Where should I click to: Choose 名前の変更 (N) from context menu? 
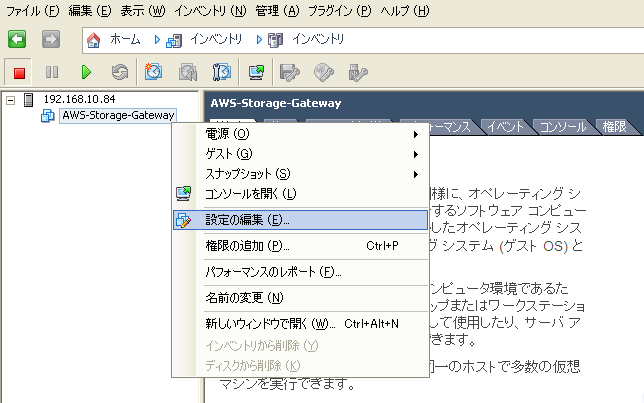(301, 298)
